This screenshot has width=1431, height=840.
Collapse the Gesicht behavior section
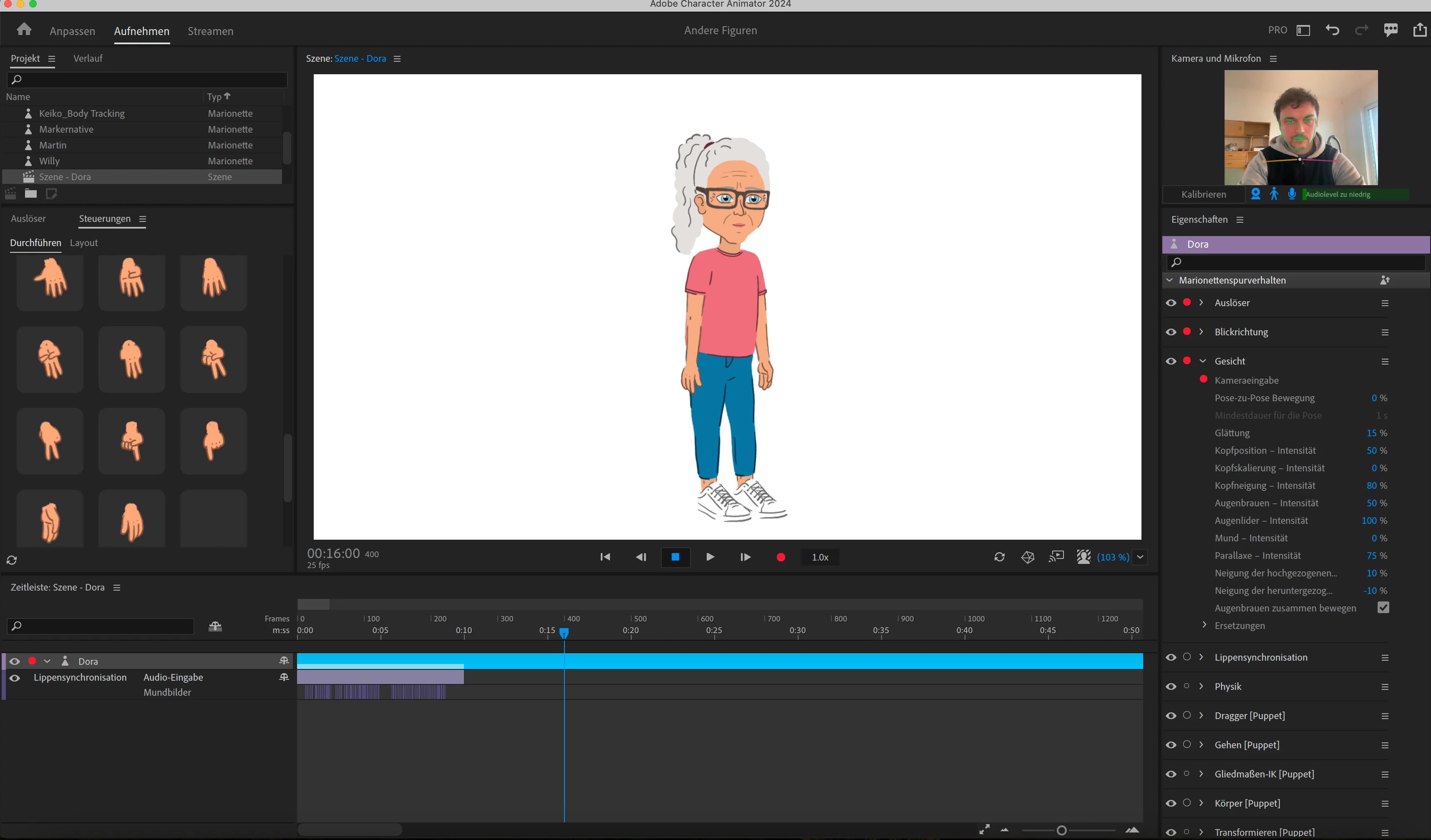(x=1202, y=361)
